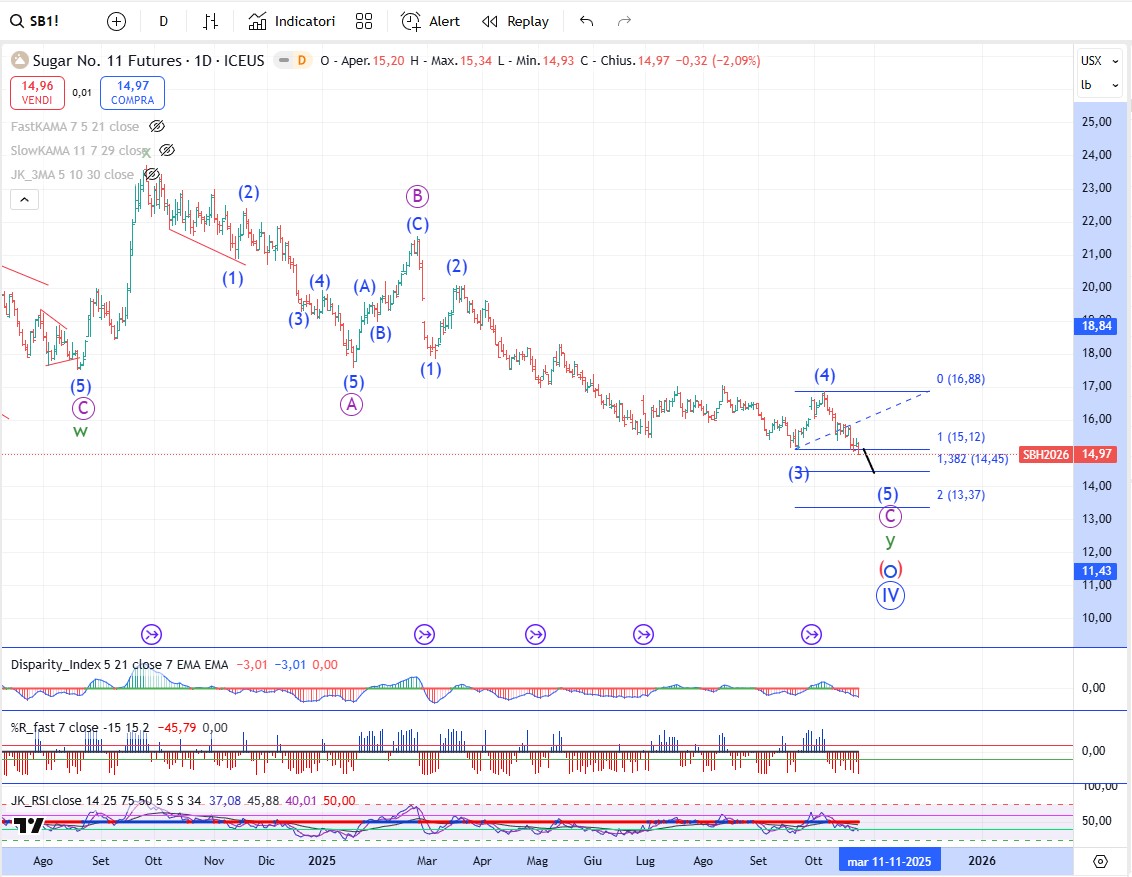Open the lb unit dropdown
Image resolution: width=1132 pixels, height=877 pixels.
tap(1100, 85)
